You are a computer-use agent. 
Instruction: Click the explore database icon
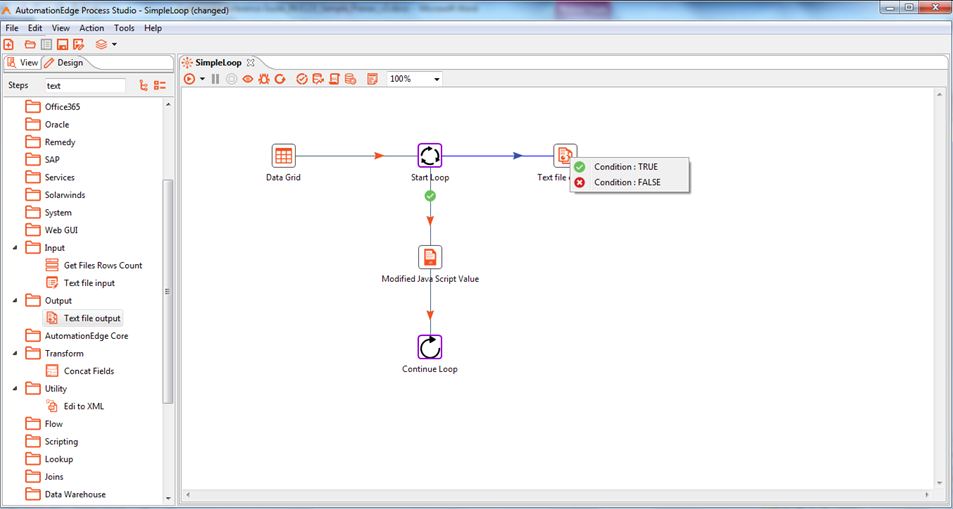tap(350, 78)
